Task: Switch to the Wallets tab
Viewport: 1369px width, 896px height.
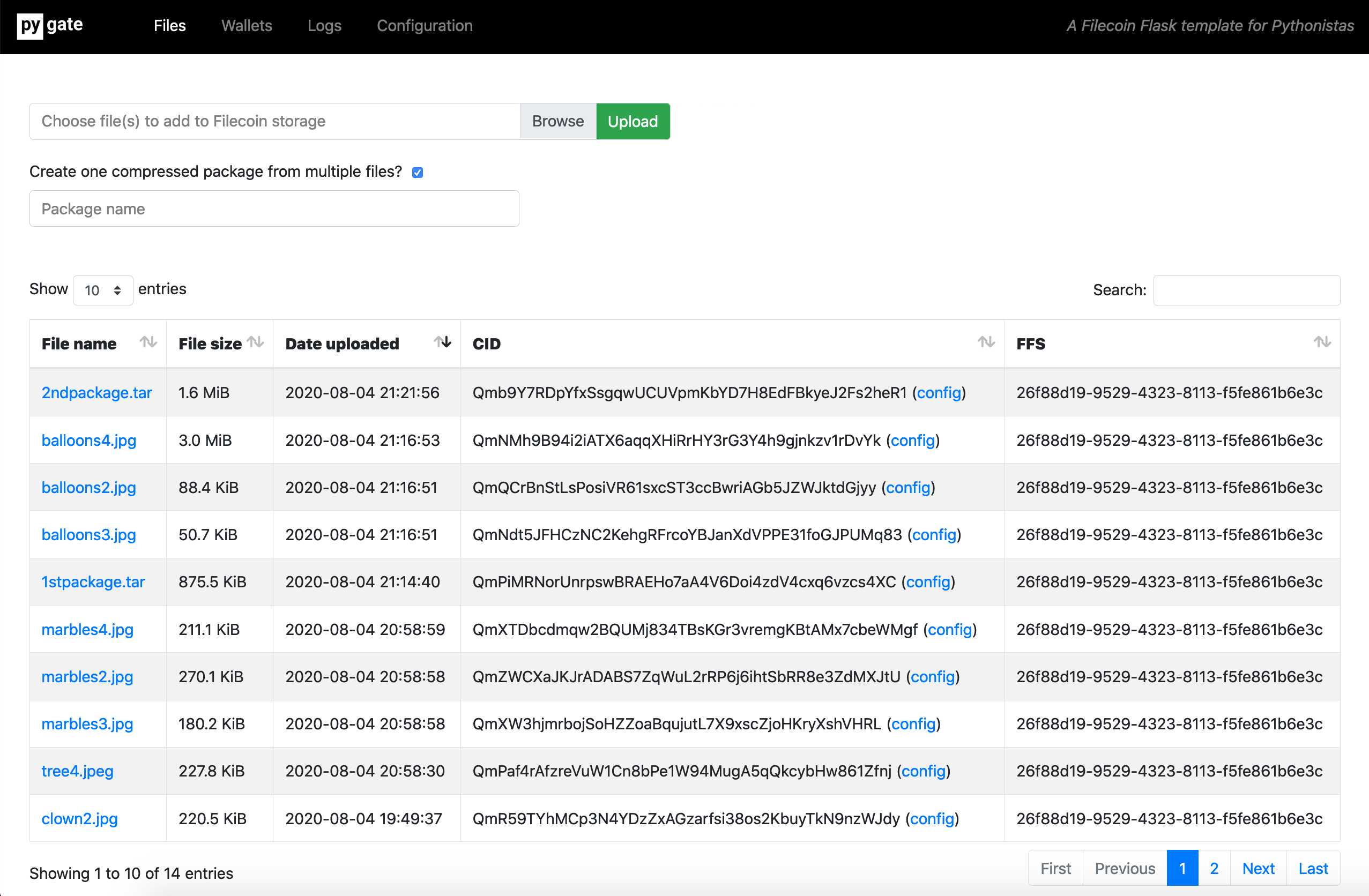Action: coord(246,26)
